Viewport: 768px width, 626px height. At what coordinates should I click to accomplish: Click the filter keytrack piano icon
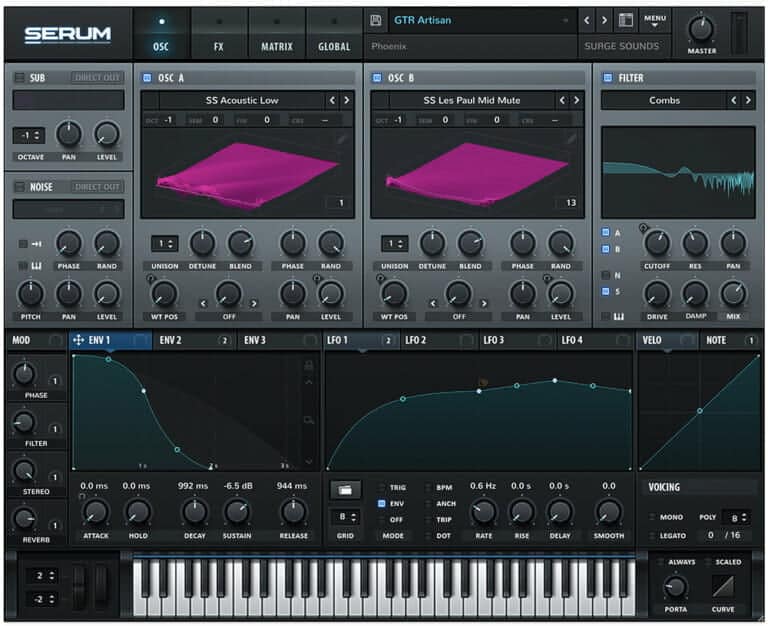(619, 316)
